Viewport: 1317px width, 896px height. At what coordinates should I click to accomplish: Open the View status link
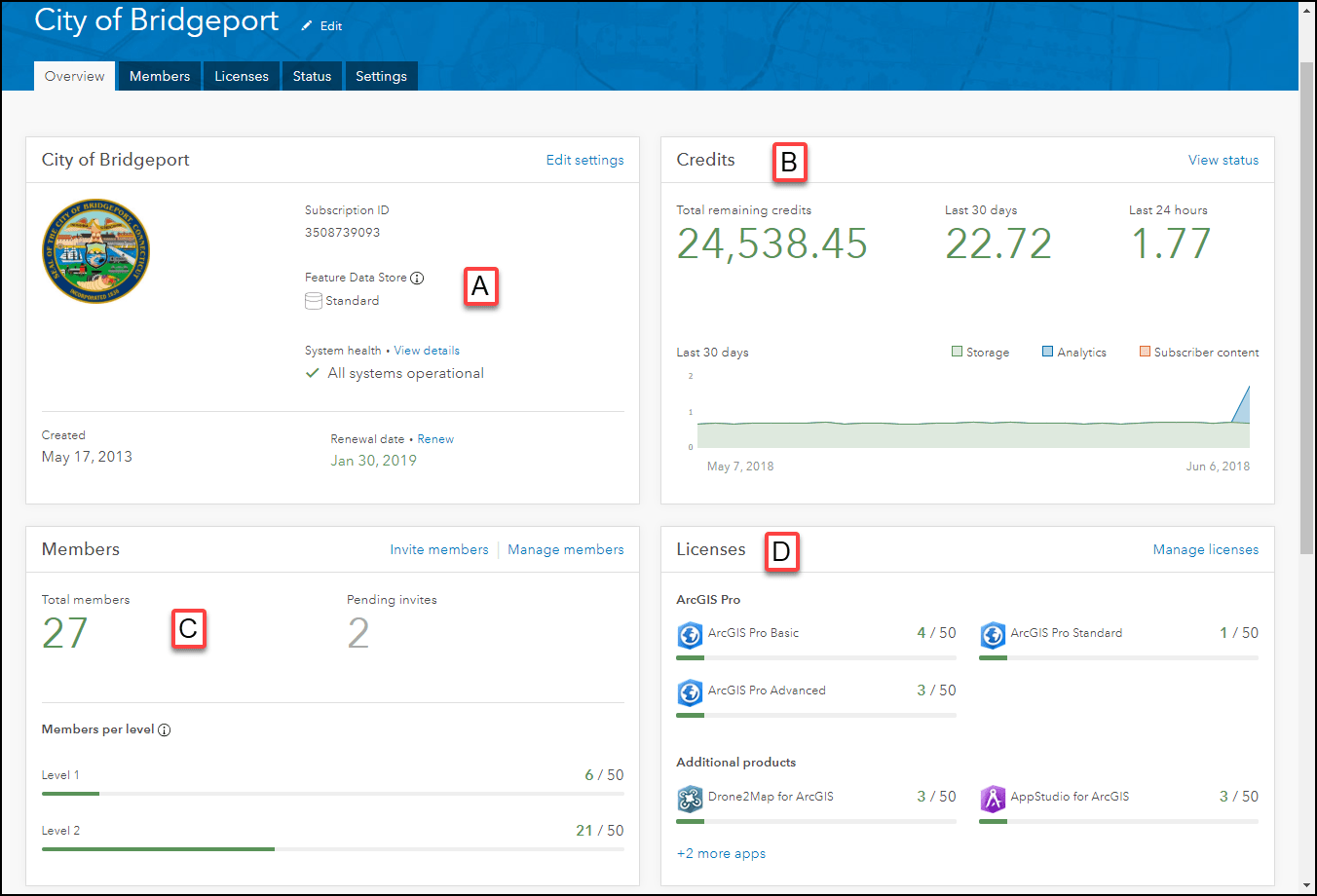1223,161
